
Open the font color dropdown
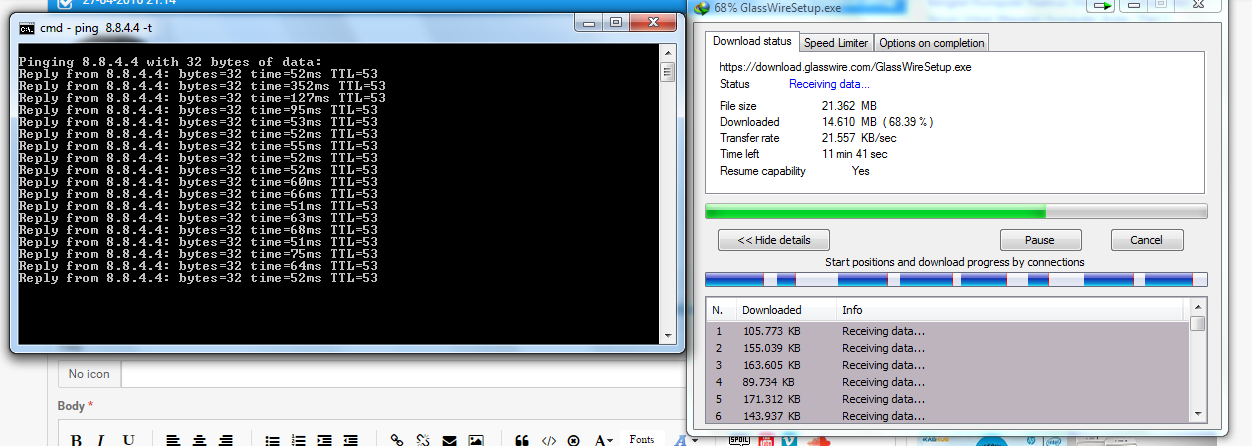(x=603, y=440)
